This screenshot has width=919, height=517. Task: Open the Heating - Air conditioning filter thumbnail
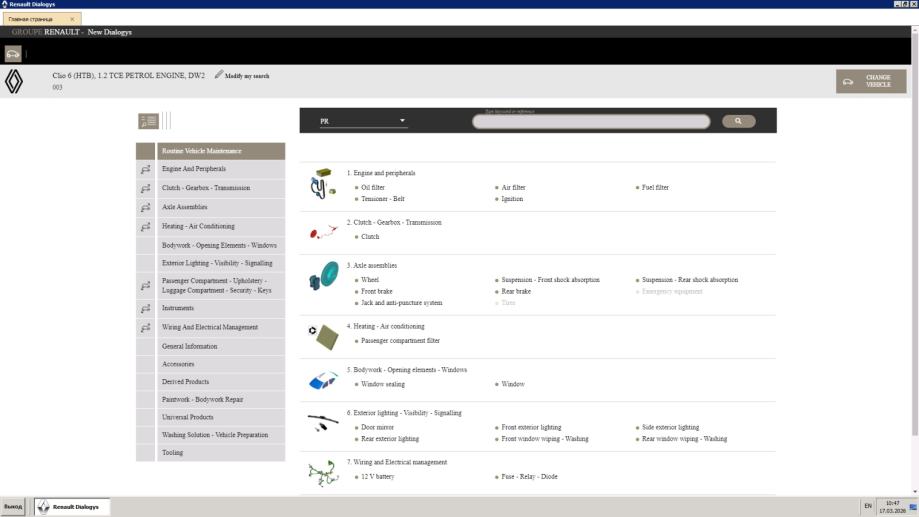(324, 336)
